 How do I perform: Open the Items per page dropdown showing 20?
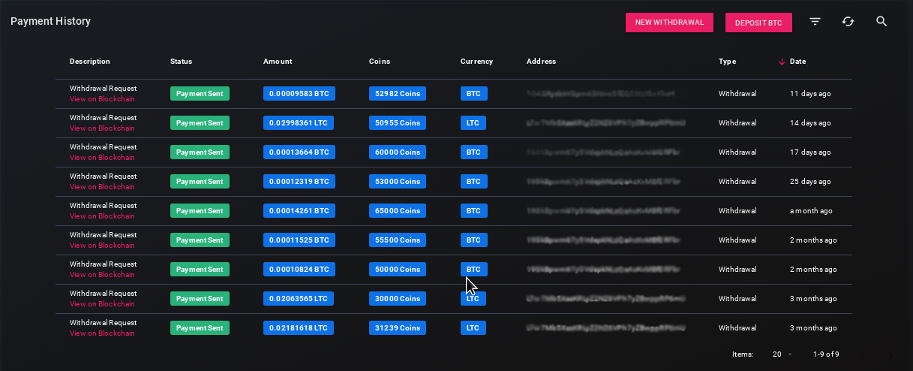click(x=781, y=354)
